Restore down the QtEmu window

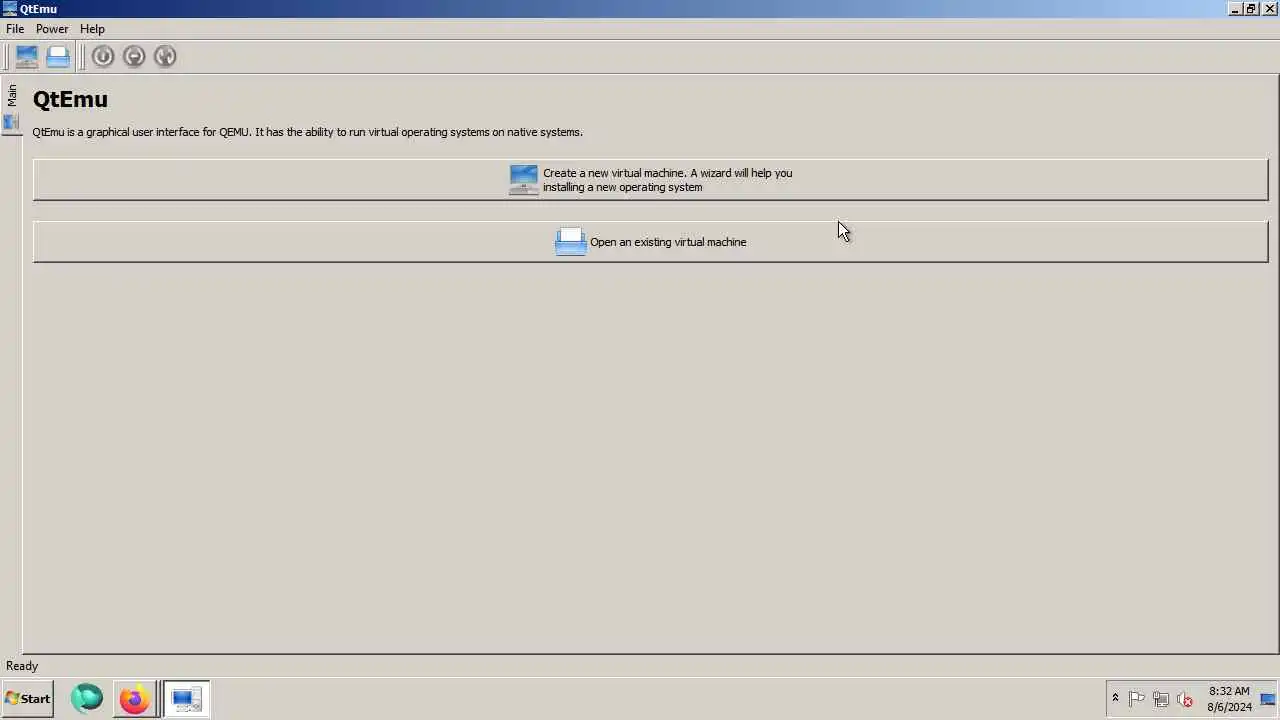coord(1251,9)
